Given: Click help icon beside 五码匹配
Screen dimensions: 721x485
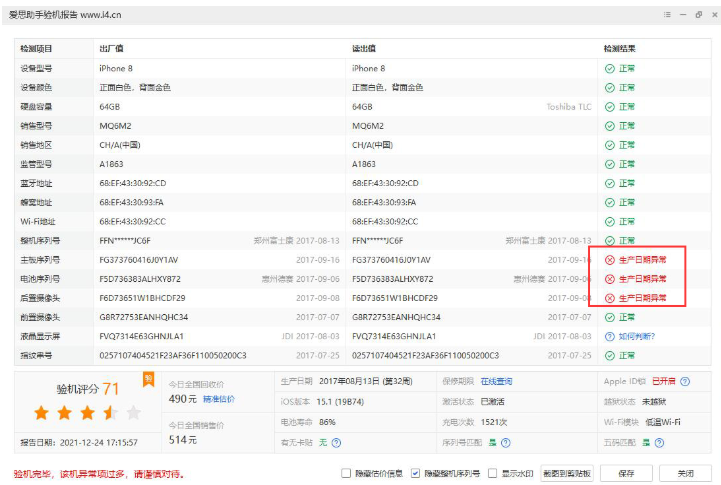Looking at the screenshot, I should [659, 443].
